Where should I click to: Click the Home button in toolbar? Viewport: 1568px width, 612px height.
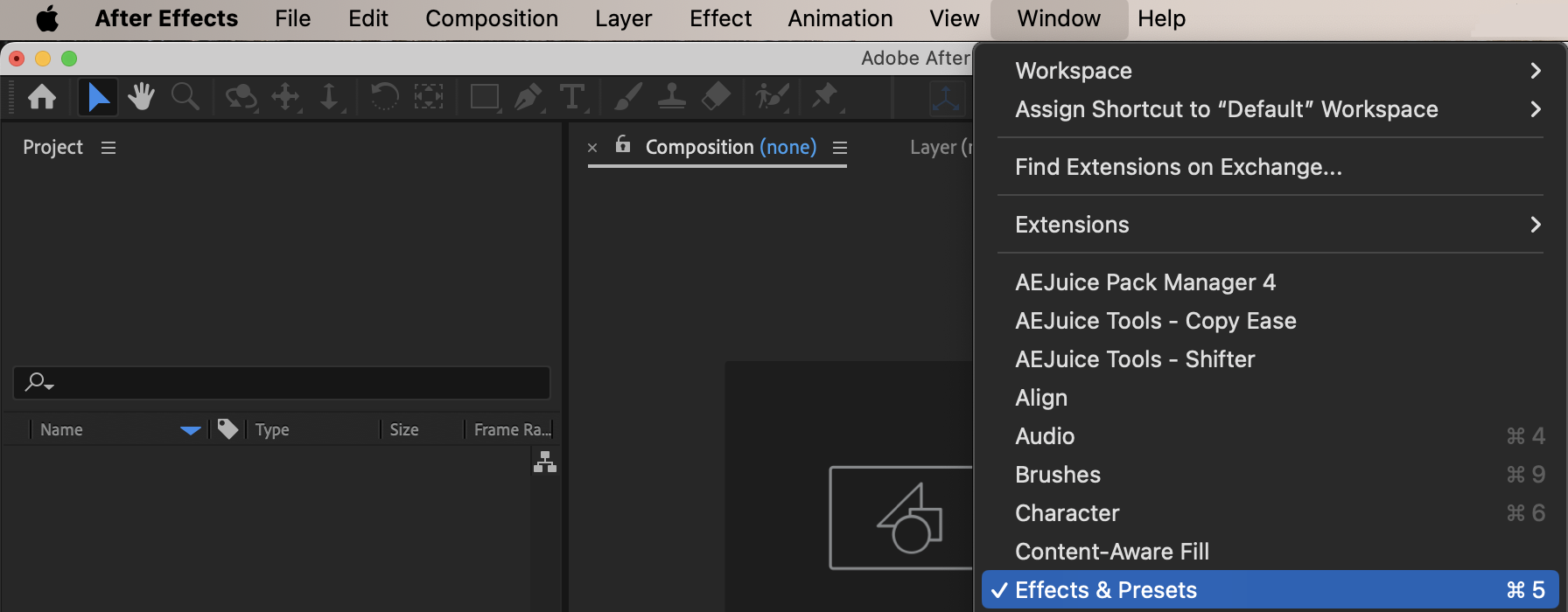41,97
